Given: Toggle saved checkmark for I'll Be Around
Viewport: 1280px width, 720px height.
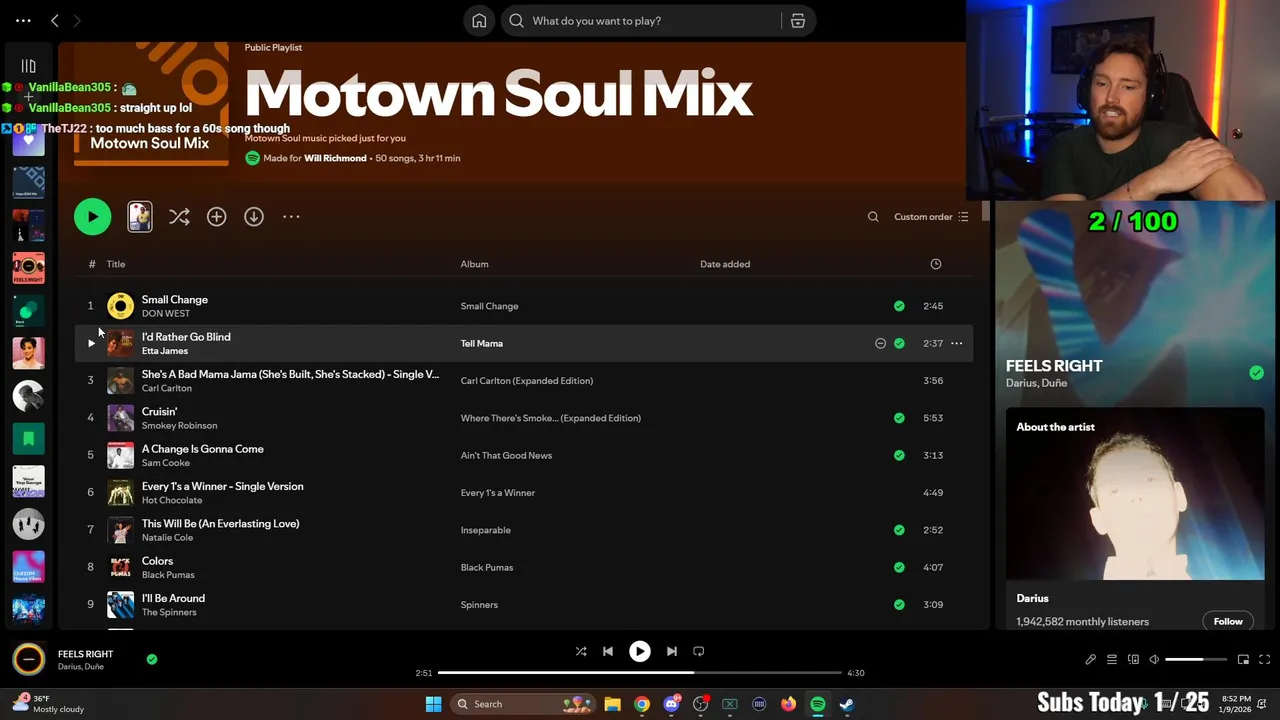Looking at the screenshot, I should point(899,604).
